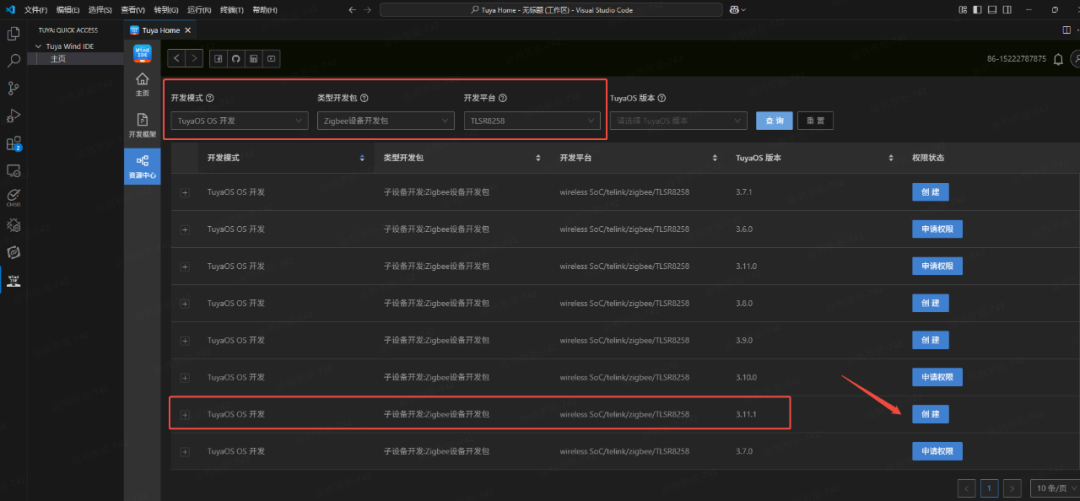Close the Tuya Home tab

point(188,30)
